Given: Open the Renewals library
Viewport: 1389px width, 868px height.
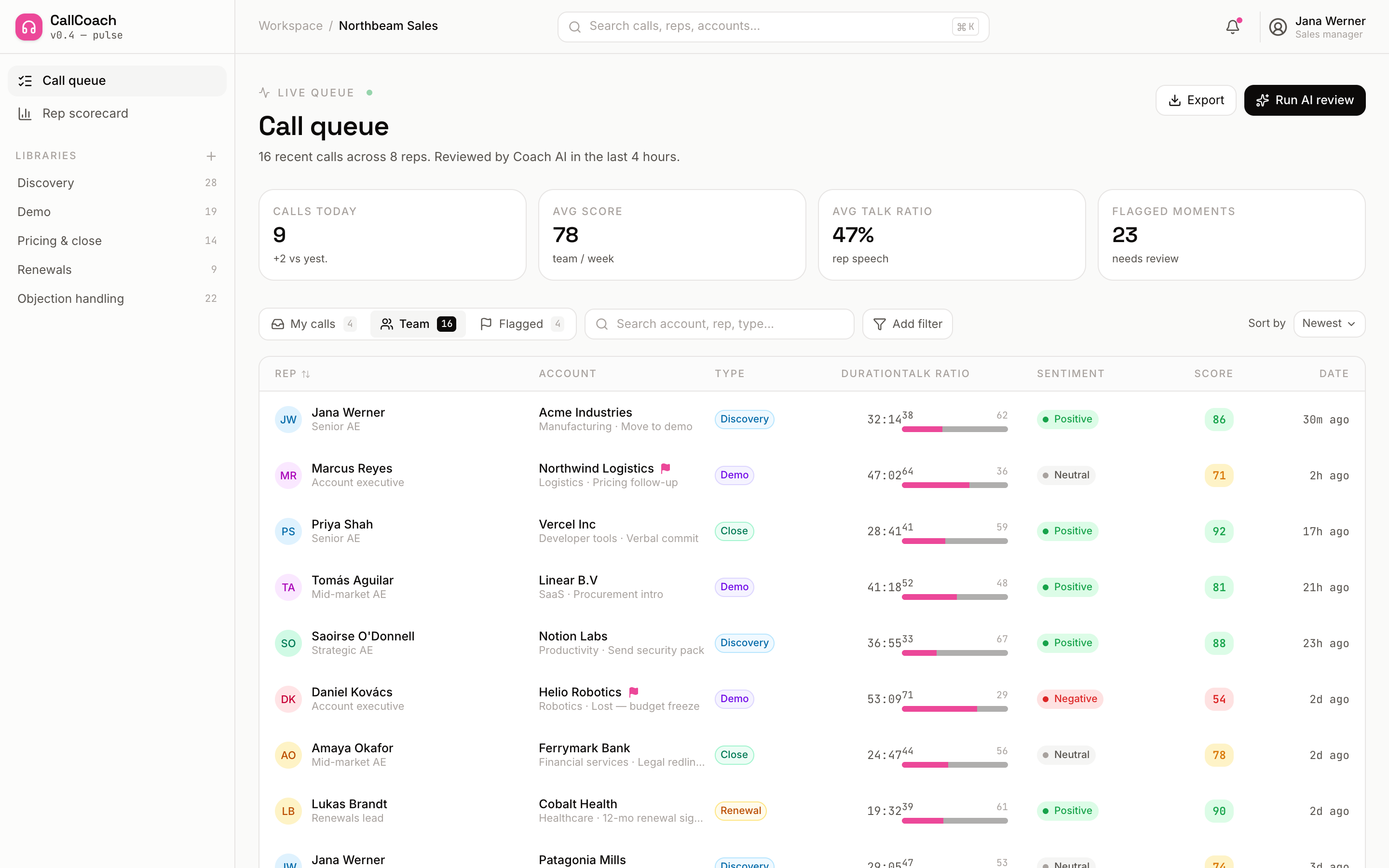Looking at the screenshot, I should (x=117, y=270).
